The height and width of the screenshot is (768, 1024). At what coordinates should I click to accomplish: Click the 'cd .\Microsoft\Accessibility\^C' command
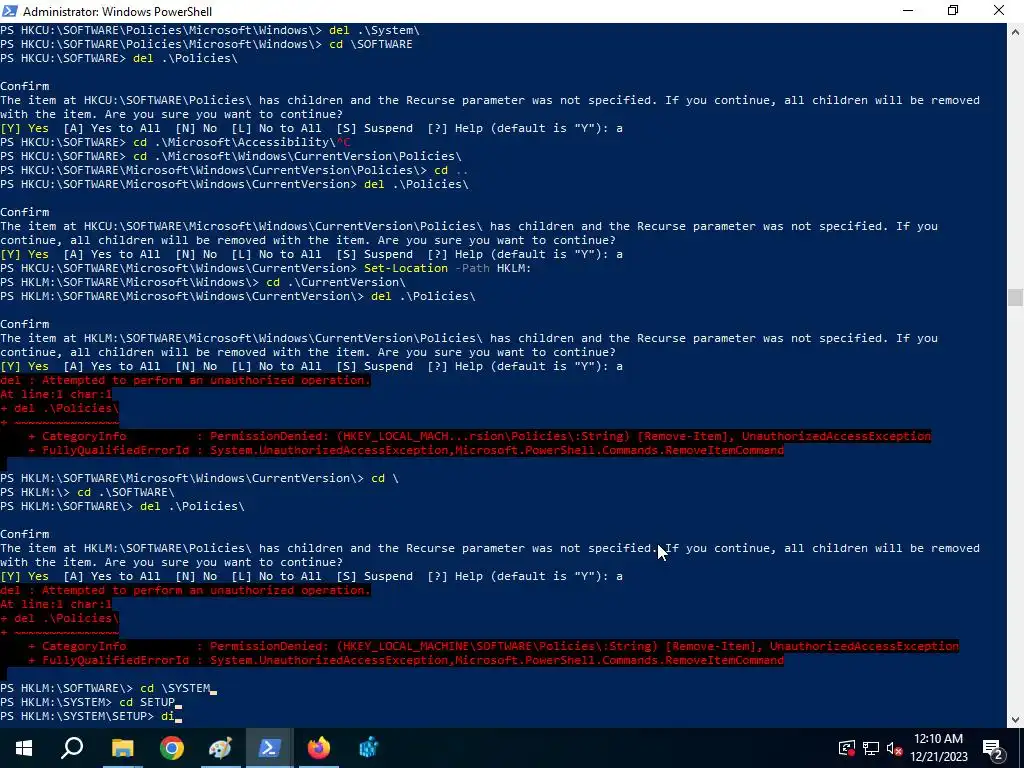click(242, 142)
